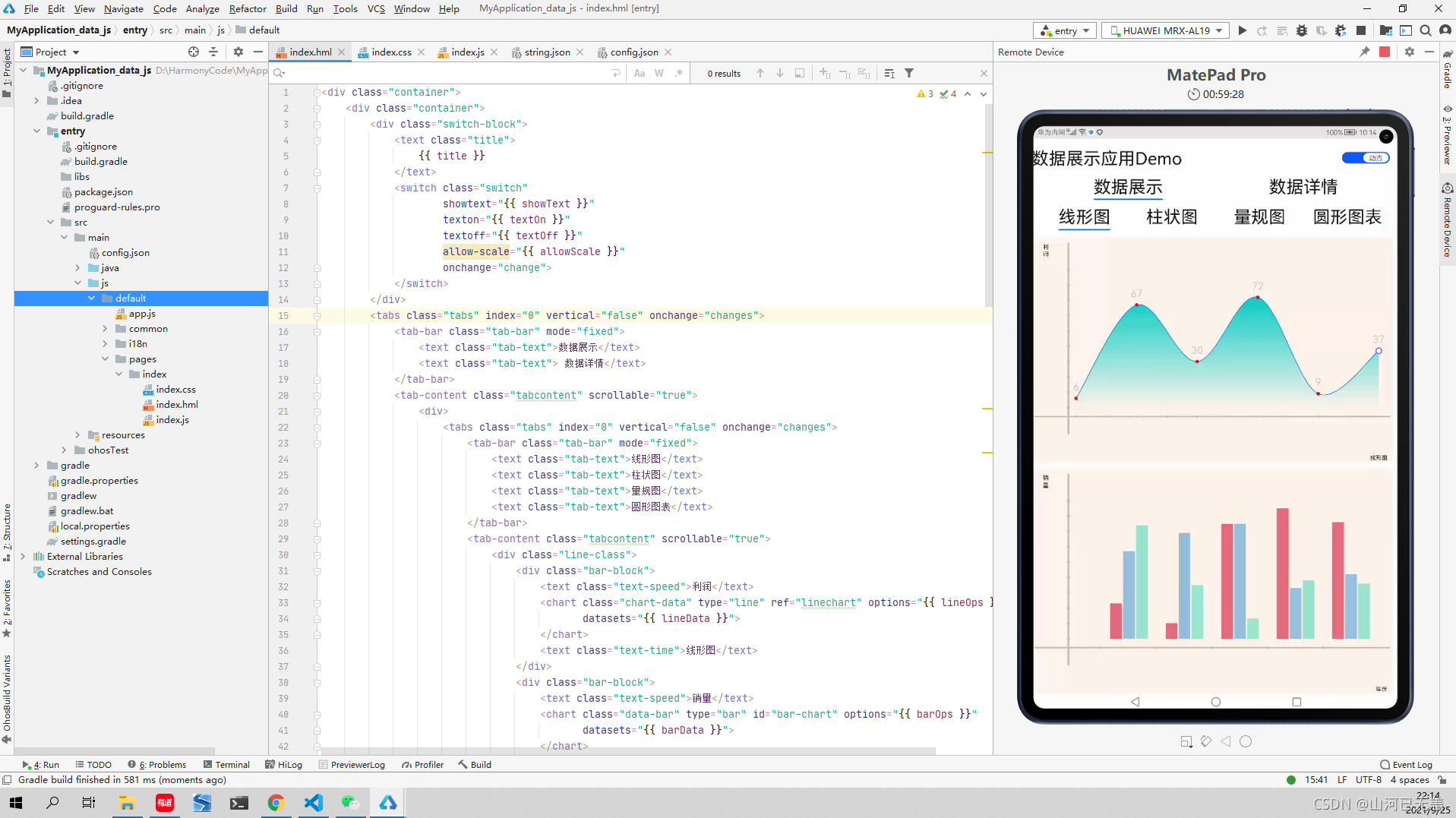Click the locate/select opened file target icon
The height and width of the screenshot is (818, 1456).
pos(194,52)
